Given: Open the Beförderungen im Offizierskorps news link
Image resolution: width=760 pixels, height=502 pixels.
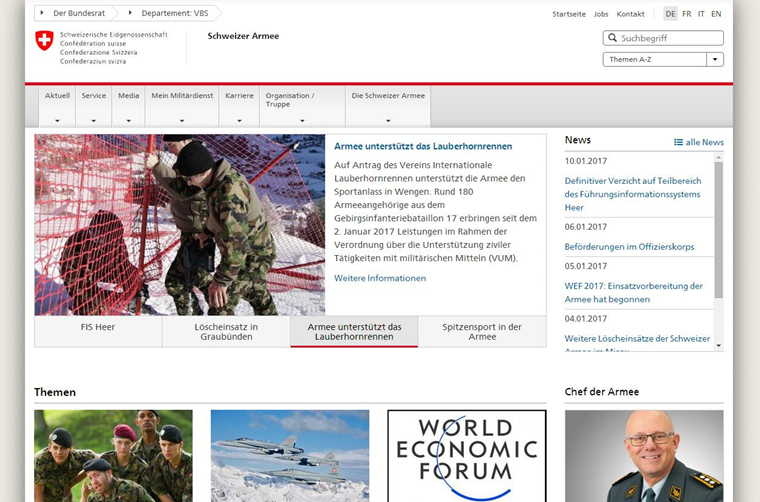Looking at the screenshot, I should pyautogui.click(x=629, y=247).
